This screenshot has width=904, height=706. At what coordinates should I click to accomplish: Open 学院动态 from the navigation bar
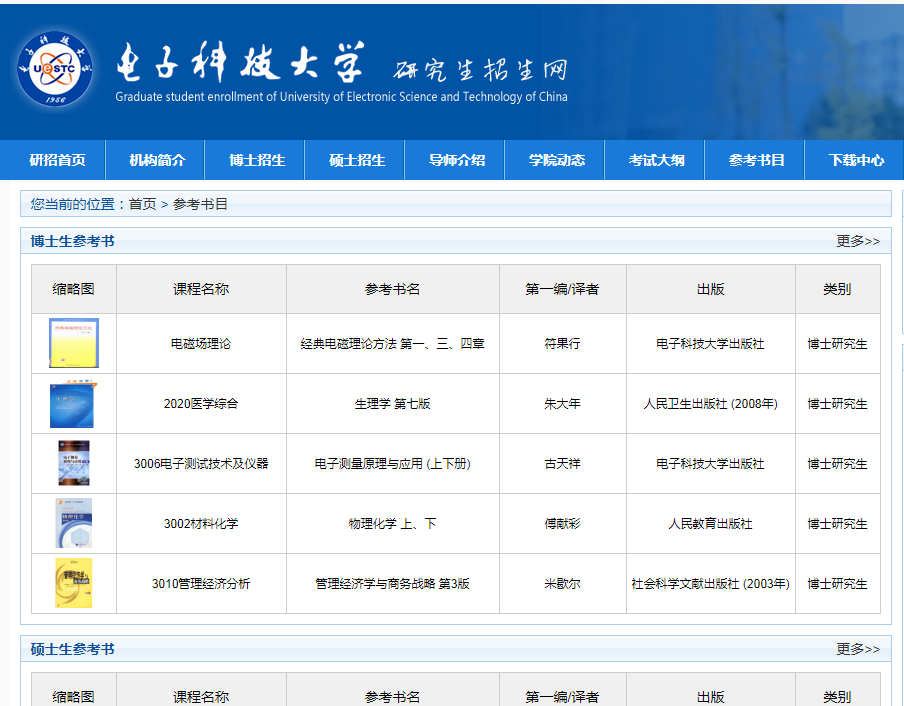[557, 160]
